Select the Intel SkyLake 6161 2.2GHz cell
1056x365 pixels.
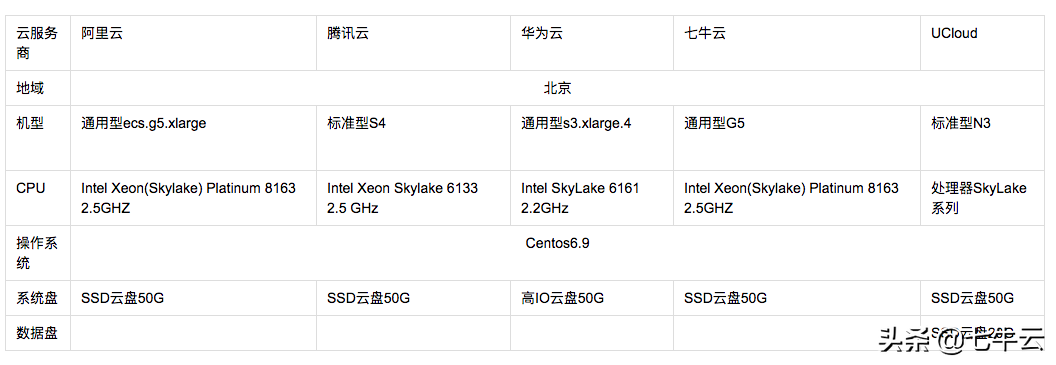[592, 198]
